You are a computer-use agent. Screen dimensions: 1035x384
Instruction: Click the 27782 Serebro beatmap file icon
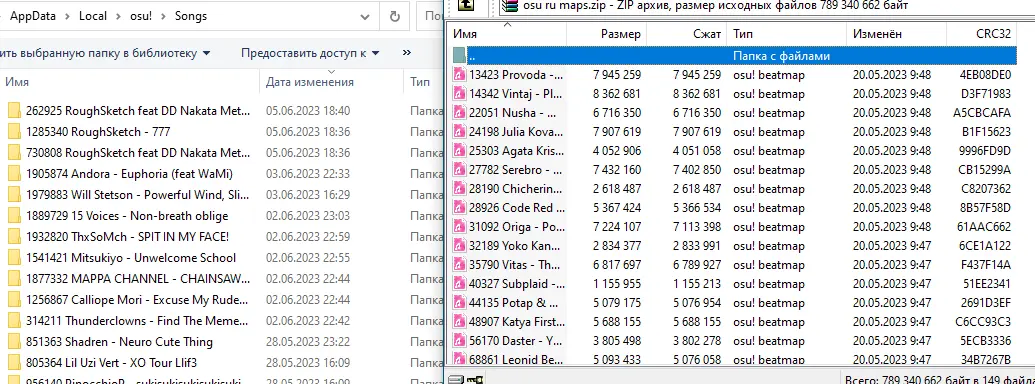pyautogui.click(x=459, y=170)
